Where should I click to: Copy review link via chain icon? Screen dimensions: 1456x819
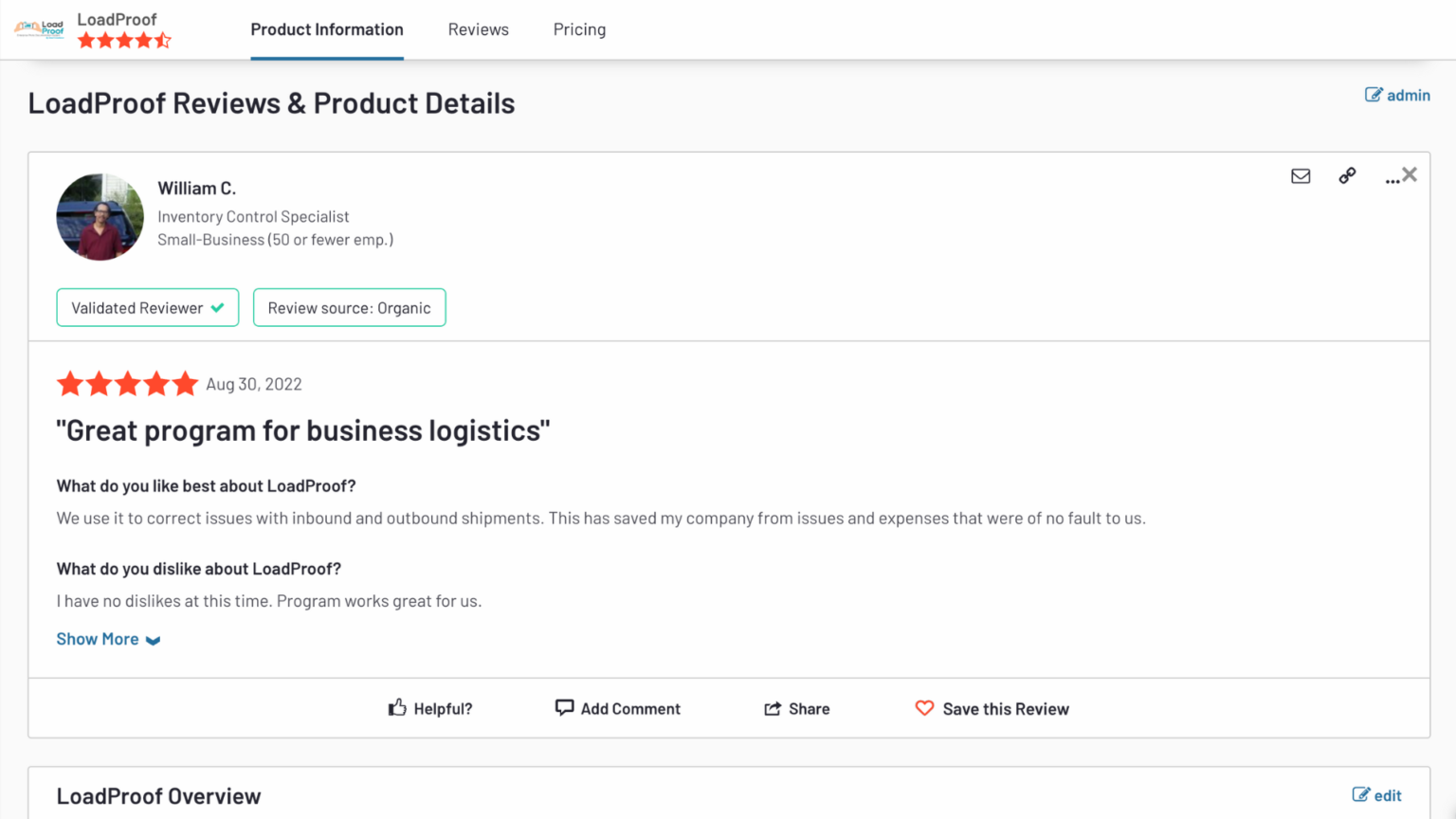[1347, 175]
